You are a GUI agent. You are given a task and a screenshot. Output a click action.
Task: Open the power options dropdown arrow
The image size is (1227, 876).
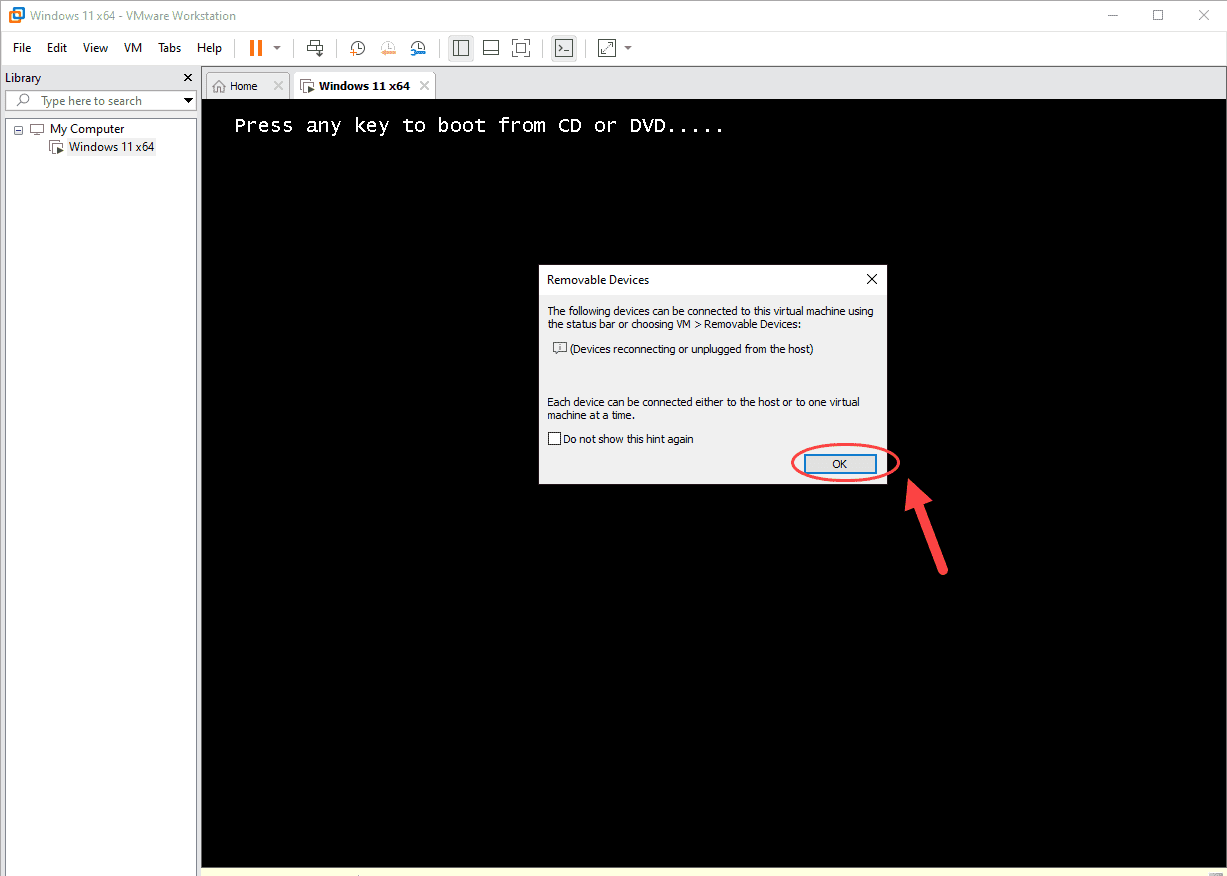coord(277,48)
